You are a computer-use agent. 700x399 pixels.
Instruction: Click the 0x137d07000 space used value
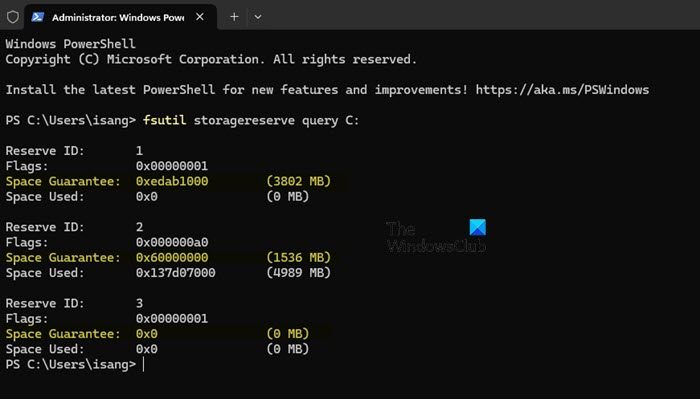pyautogui.click(x=175, y=273)
